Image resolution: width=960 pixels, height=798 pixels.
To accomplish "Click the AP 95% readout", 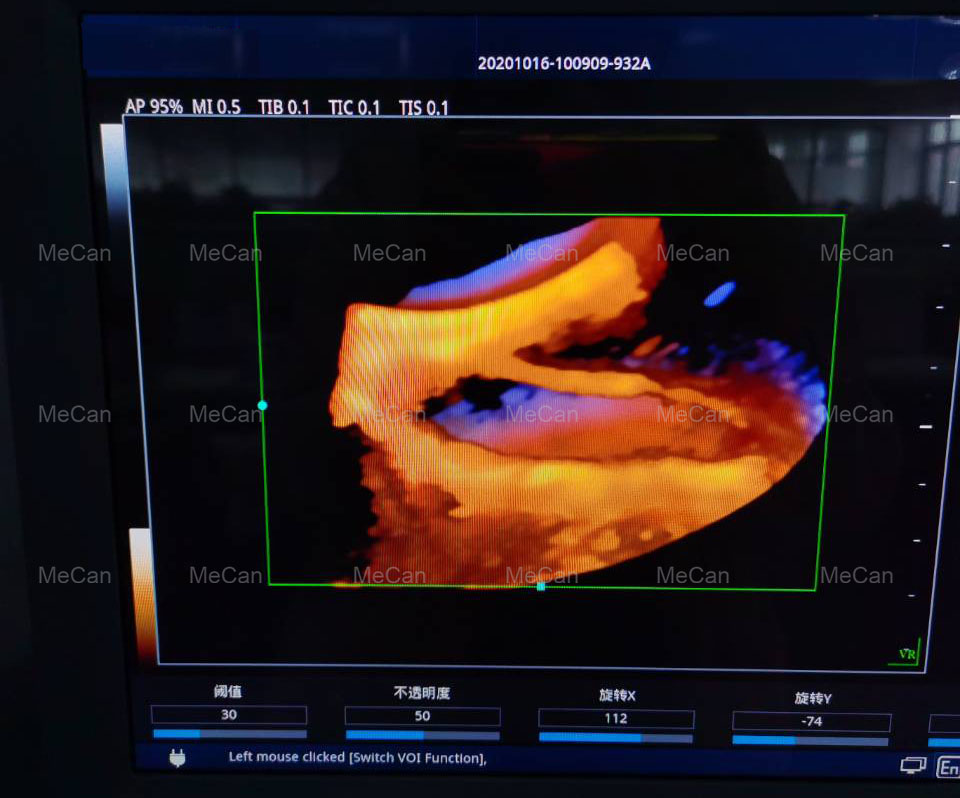I will pyautogui.click(x=154, y=107).
